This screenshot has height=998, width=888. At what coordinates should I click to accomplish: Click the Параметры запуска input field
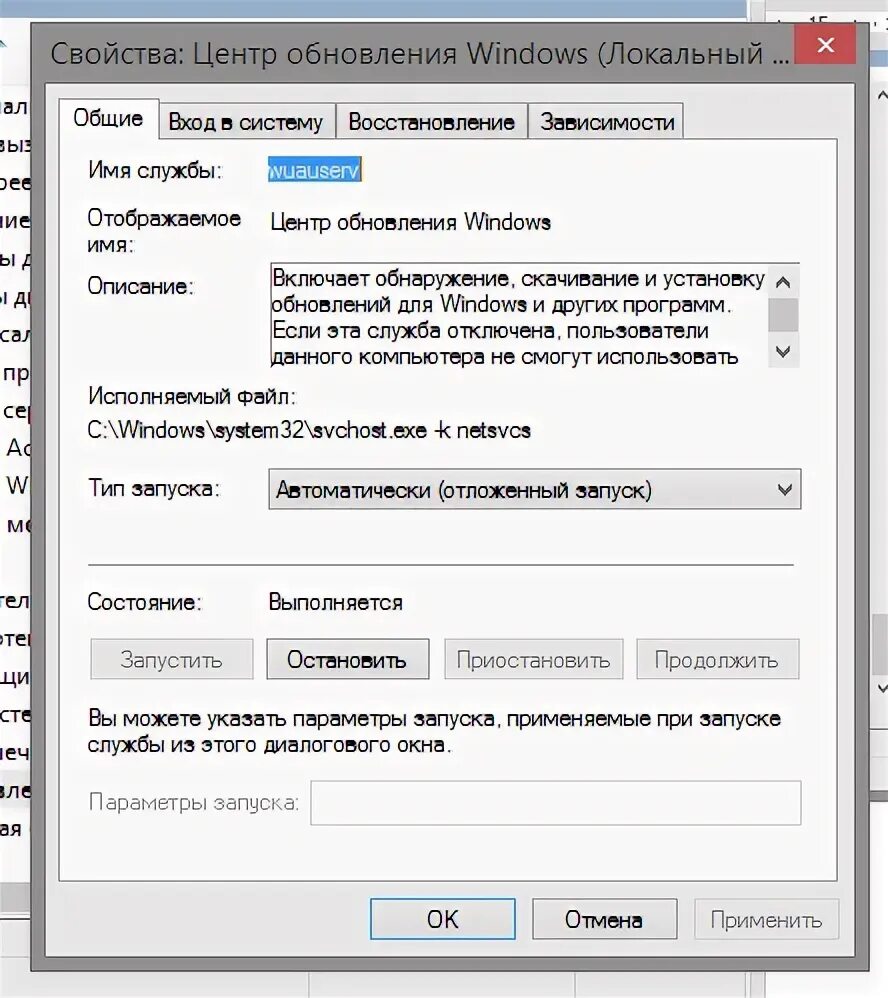[x=556, y=803]
